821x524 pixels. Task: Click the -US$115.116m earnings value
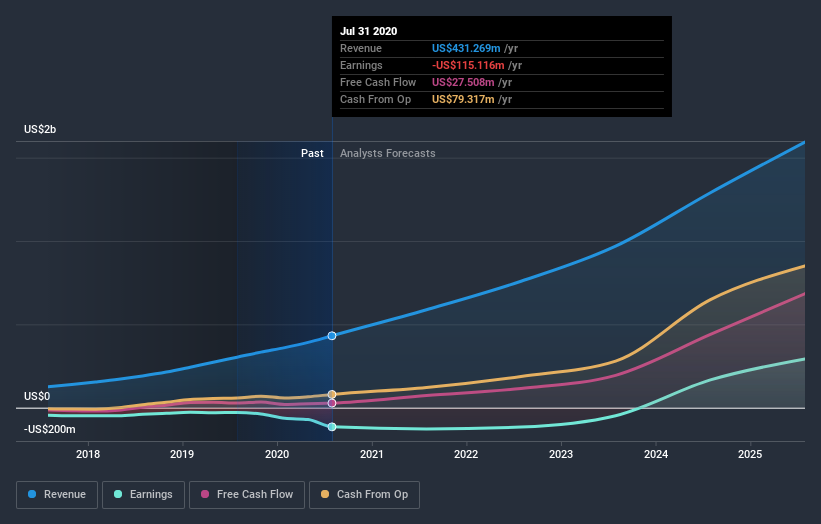point(468,65)
